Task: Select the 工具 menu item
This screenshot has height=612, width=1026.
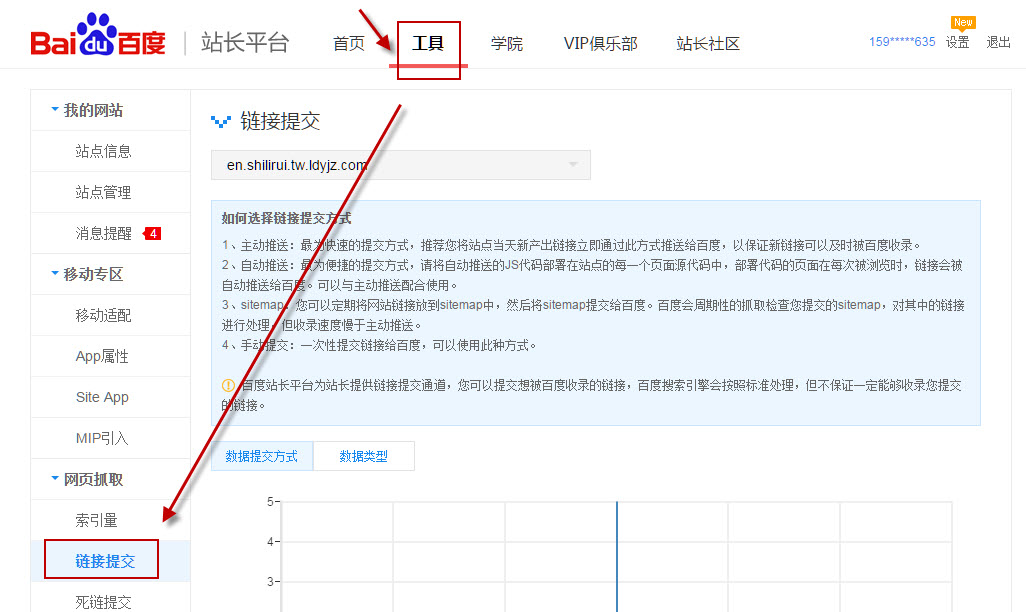Action: point(428,43)
